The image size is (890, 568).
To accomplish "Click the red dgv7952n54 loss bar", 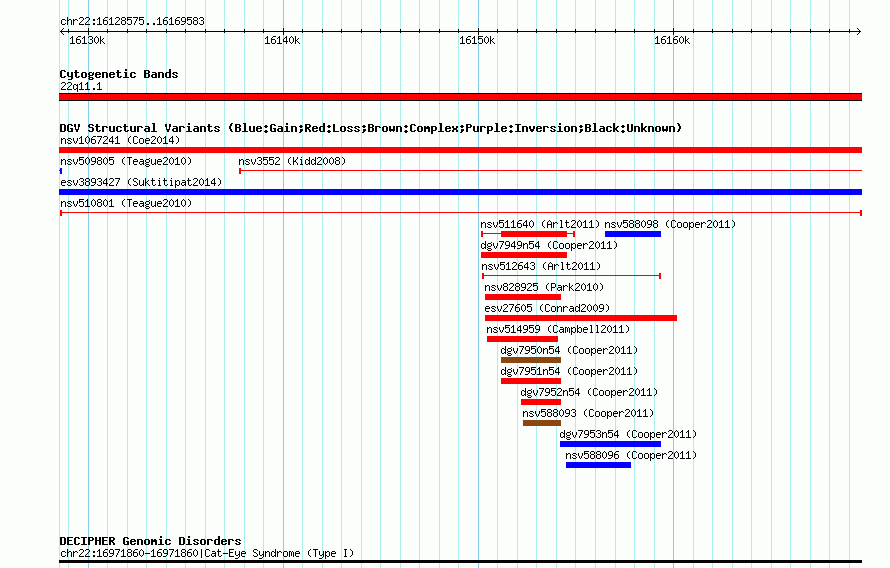I will click(x=541, y=402).
